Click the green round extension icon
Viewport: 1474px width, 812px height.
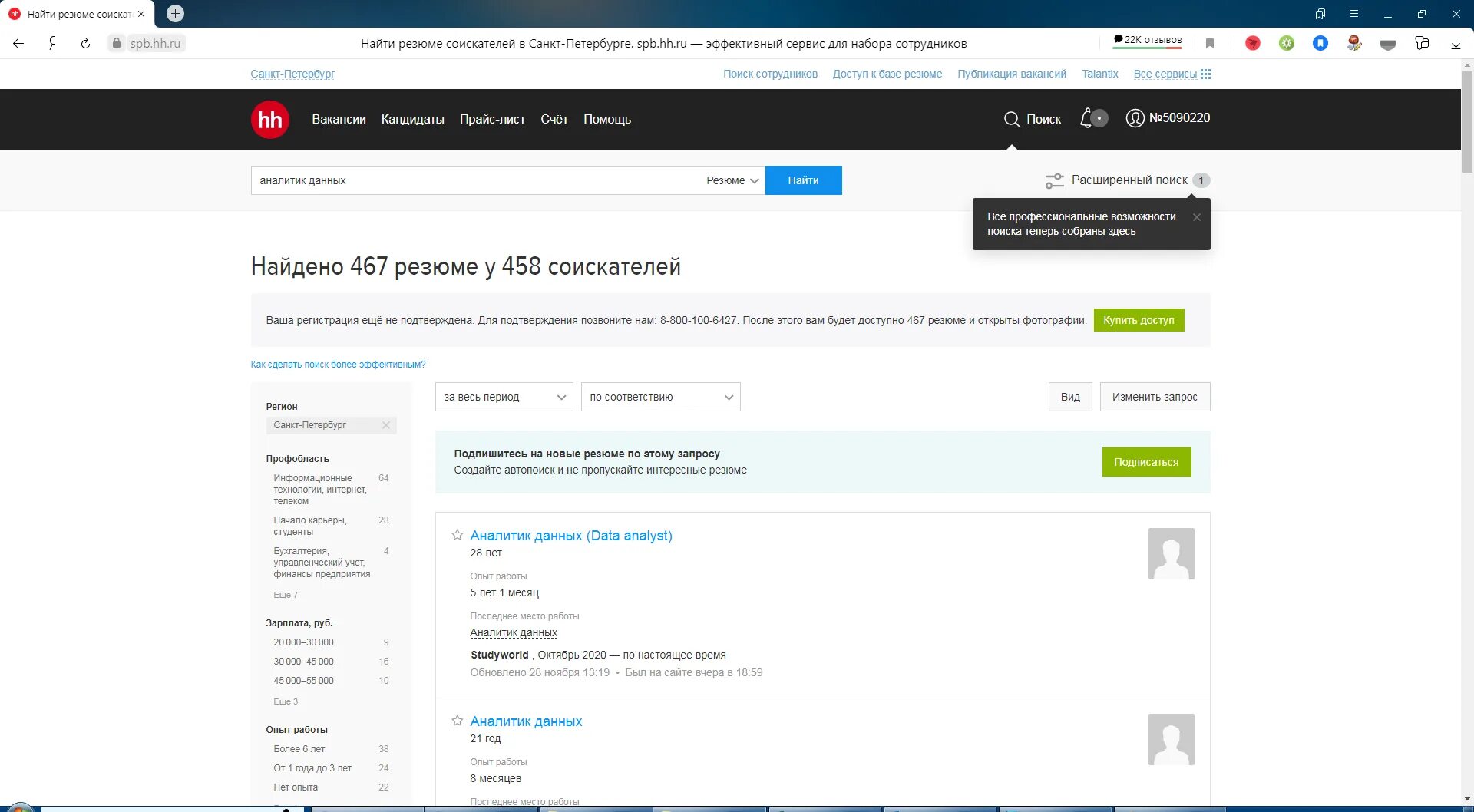tap(1287, 44)
